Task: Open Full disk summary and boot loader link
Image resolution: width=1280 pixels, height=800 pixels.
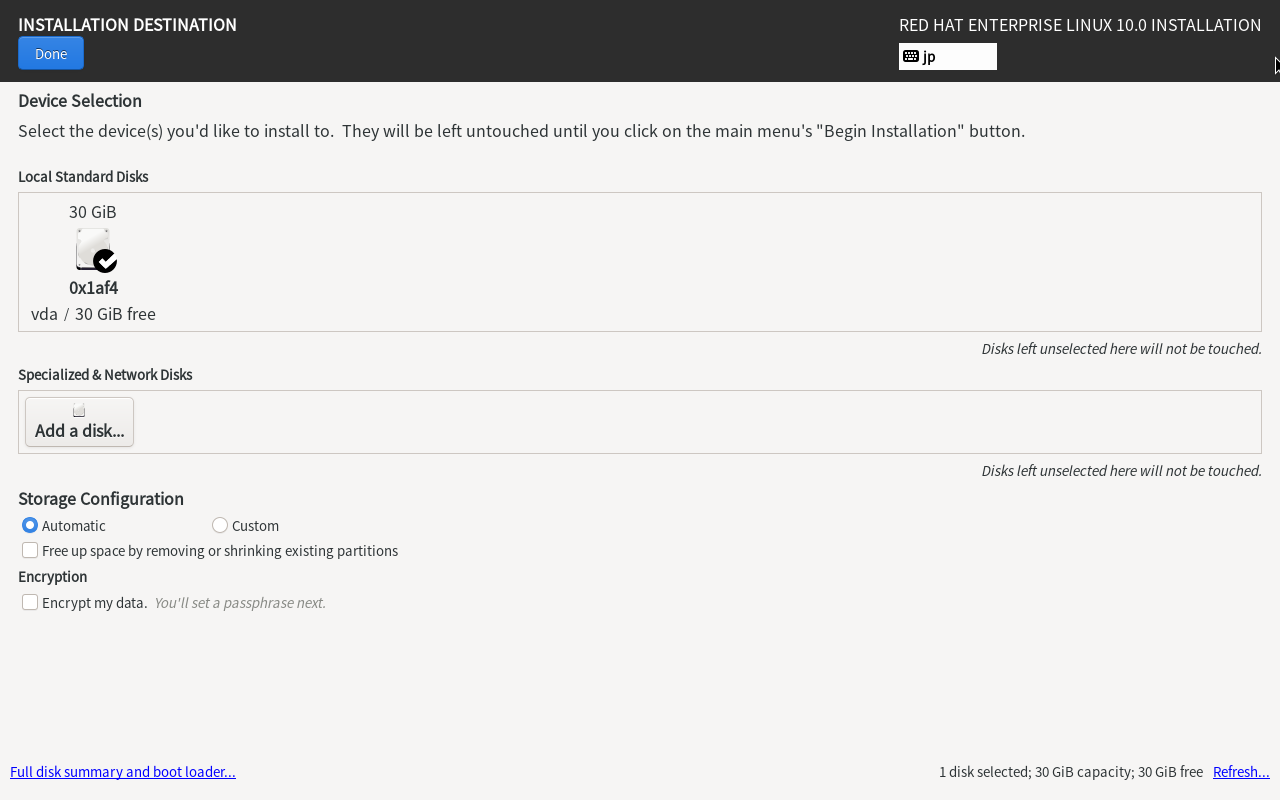Action: (x=123, y=772)
